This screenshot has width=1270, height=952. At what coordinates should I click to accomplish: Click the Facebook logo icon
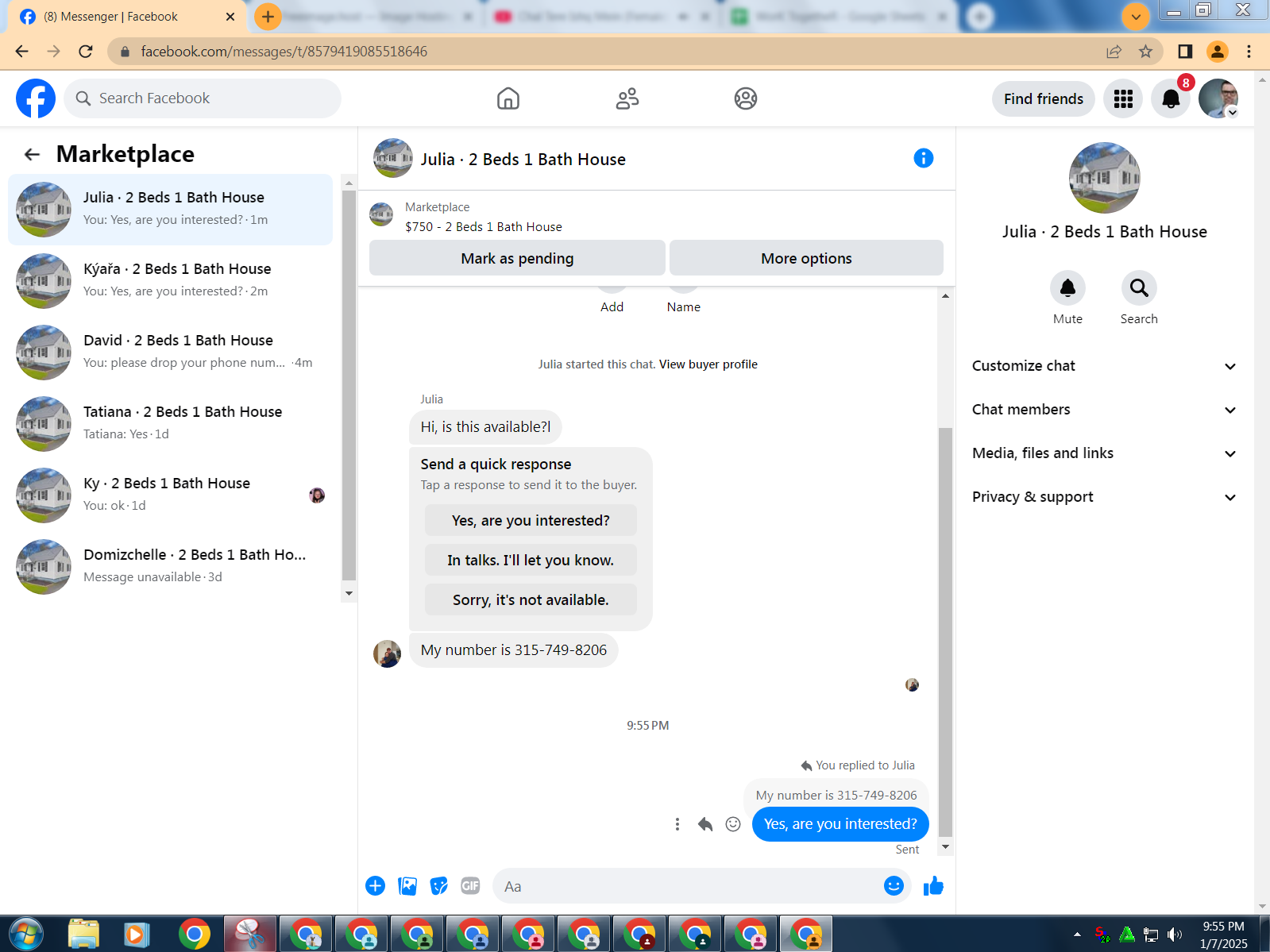point(36,98)
